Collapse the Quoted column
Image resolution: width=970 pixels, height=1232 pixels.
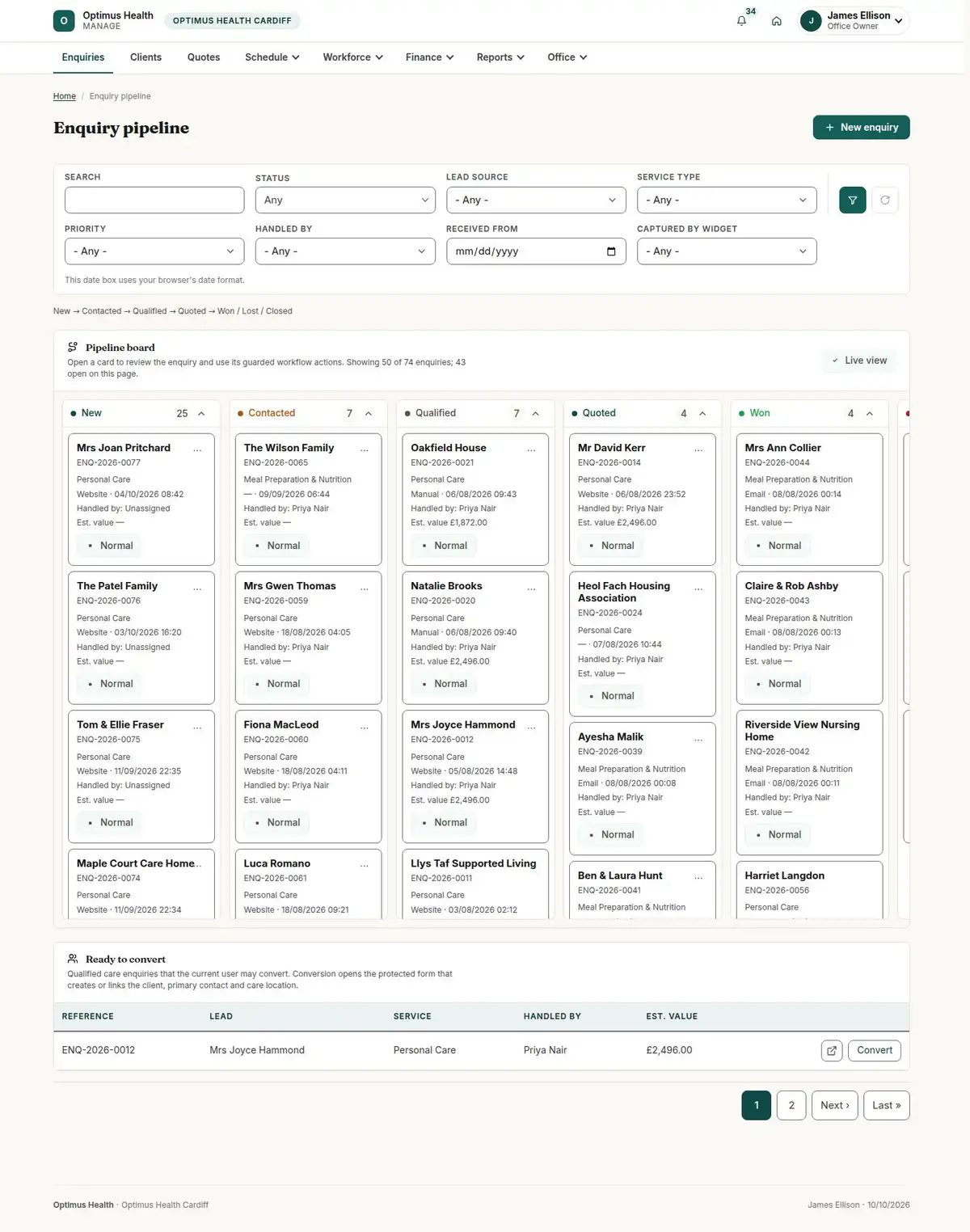702,413
